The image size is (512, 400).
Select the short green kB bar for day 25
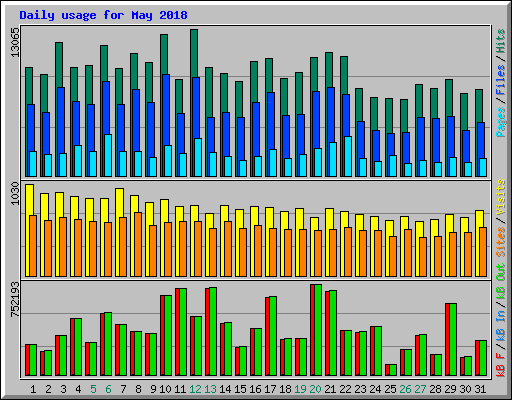coord(393,370)
